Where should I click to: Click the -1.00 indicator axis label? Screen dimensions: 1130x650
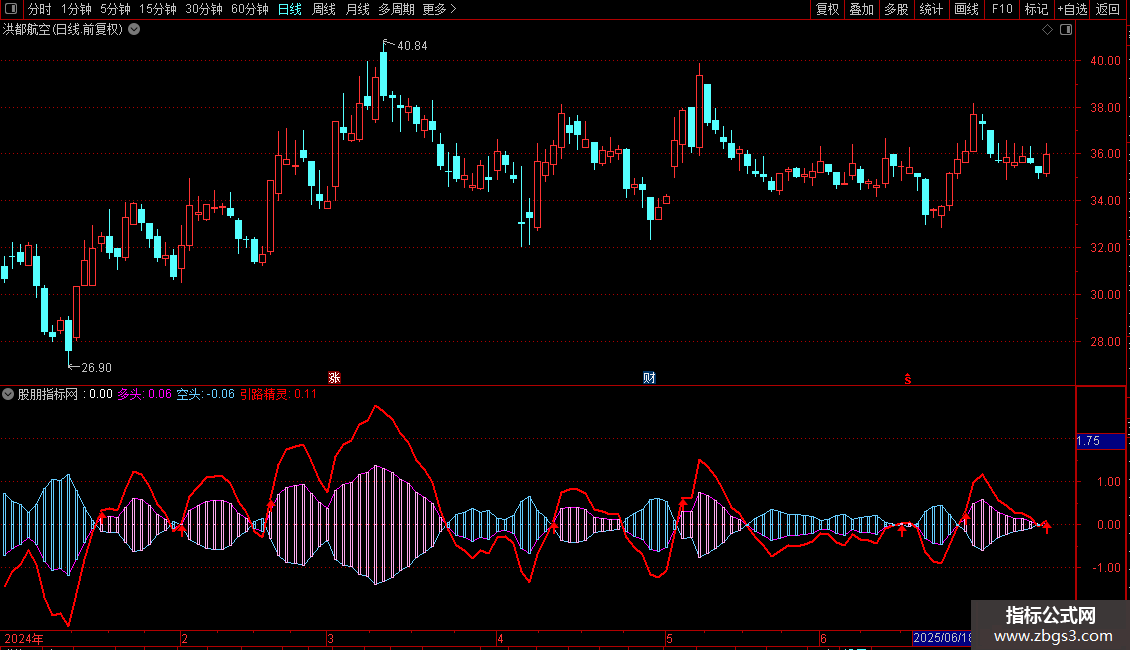pos(1105,568)
